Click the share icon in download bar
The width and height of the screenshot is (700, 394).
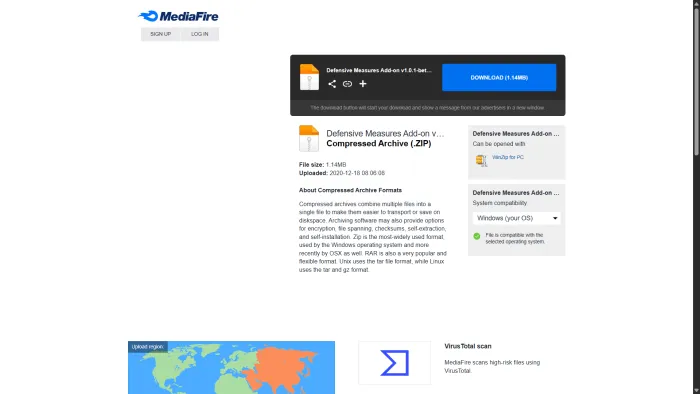332,84
